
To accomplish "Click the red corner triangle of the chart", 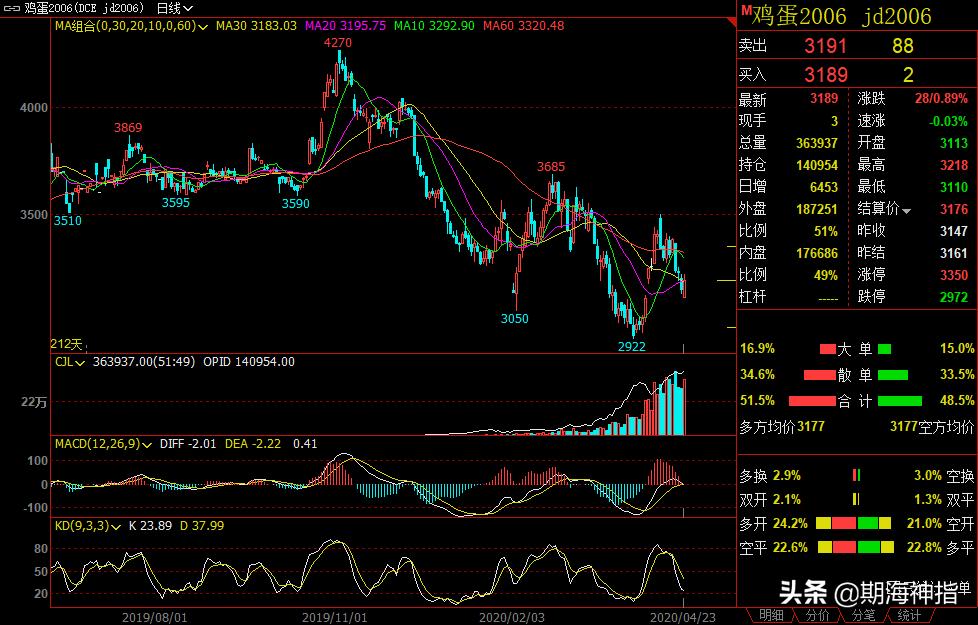I will click(x=732, y=23).
